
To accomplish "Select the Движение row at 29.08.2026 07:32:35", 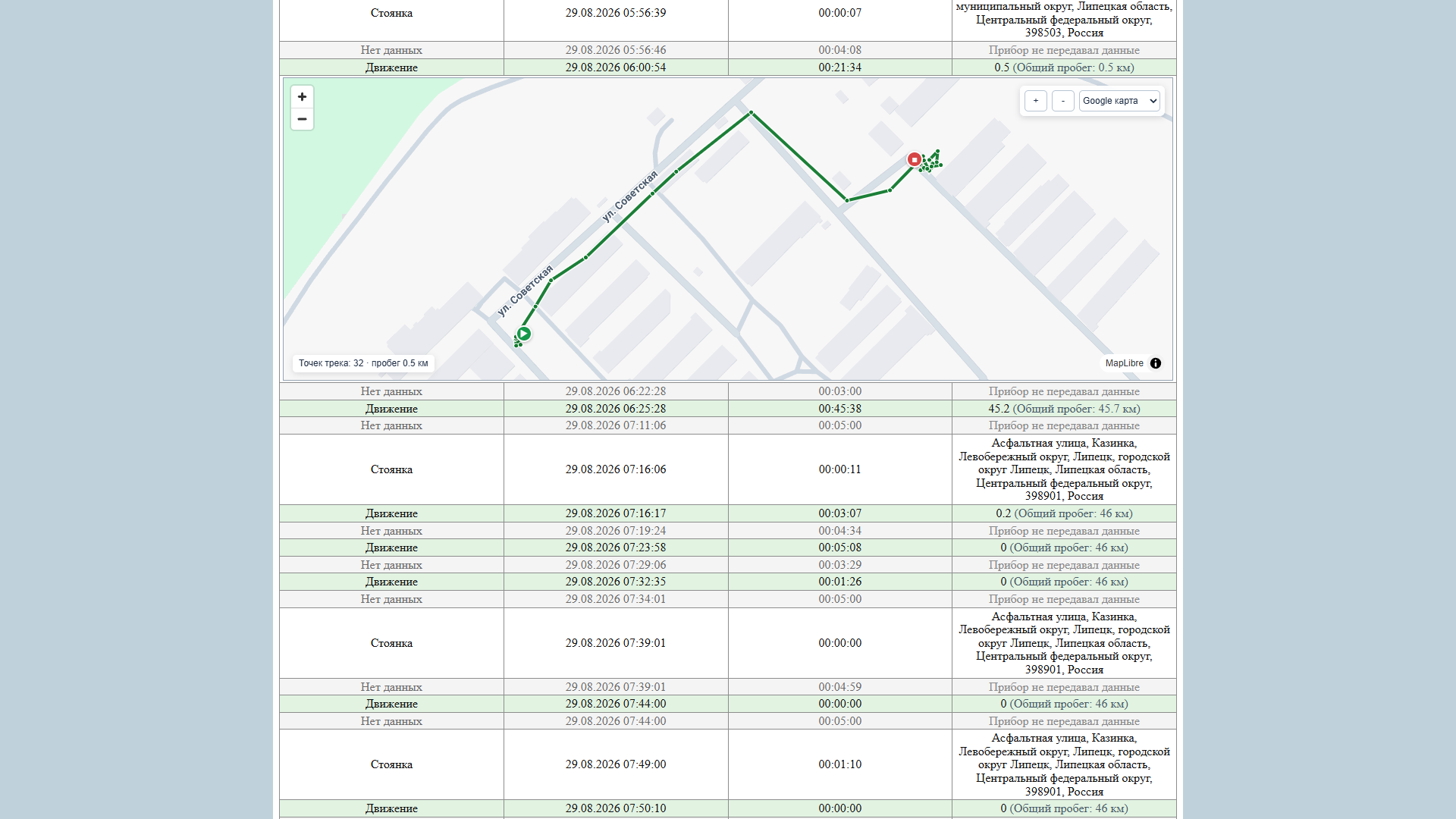I will pyautogui.click(x=728, y=582).
